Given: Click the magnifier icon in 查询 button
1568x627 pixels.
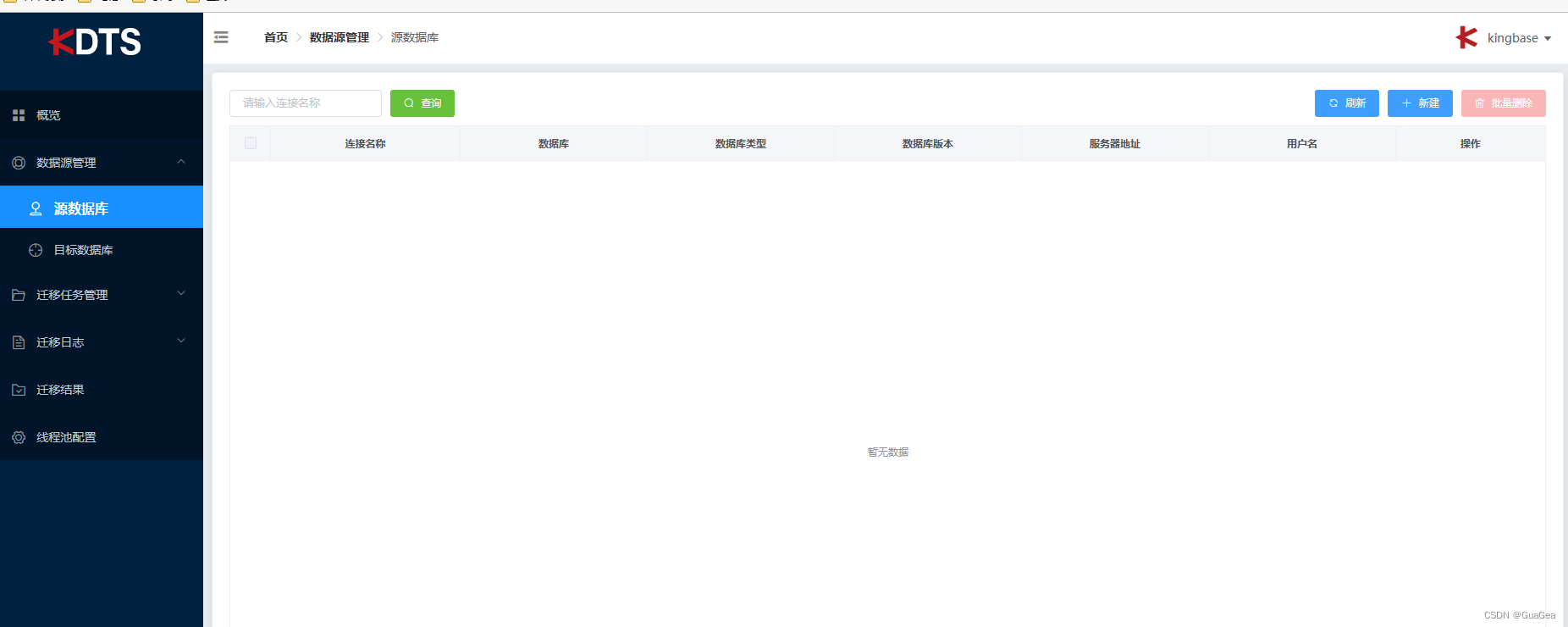Looking at the screenshot, I should click(409, 103).
